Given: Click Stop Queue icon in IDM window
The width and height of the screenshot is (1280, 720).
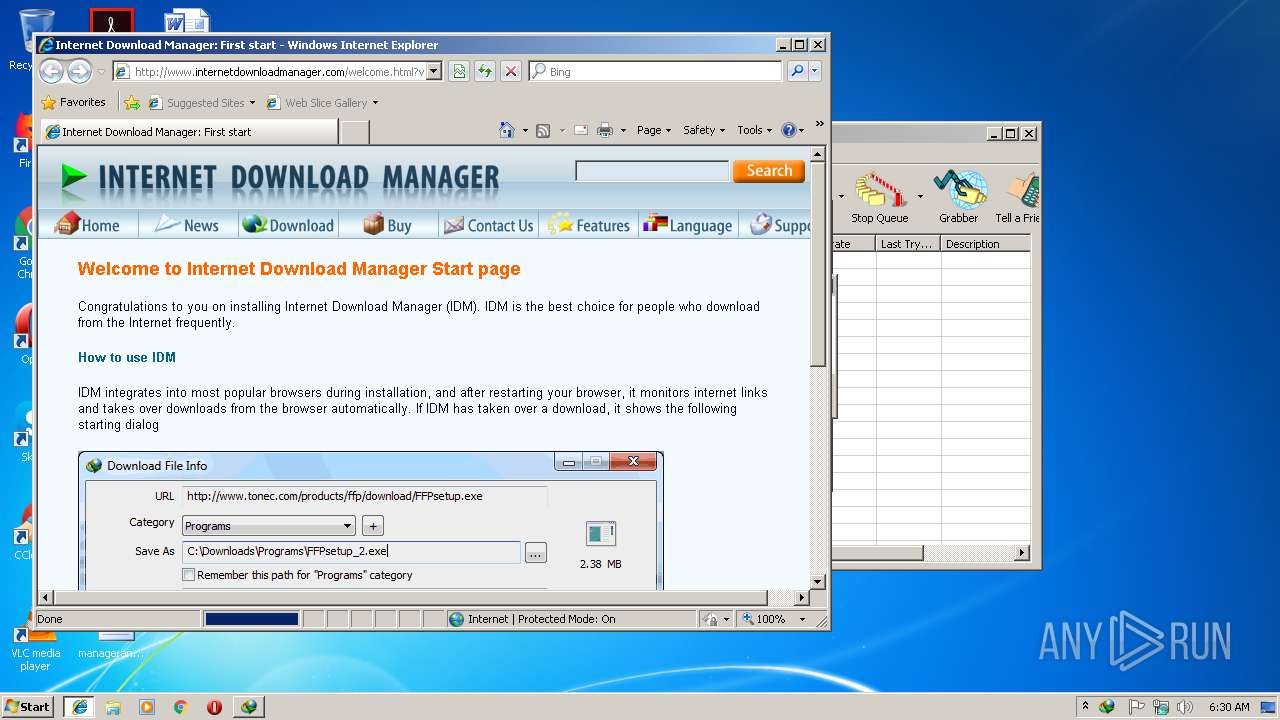Looking at the screenshot, I should click(x=880, y=197).
